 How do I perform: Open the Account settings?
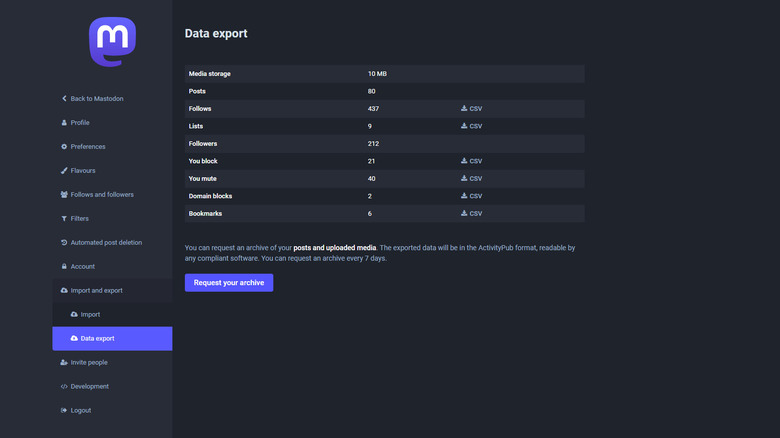point(112,266)
